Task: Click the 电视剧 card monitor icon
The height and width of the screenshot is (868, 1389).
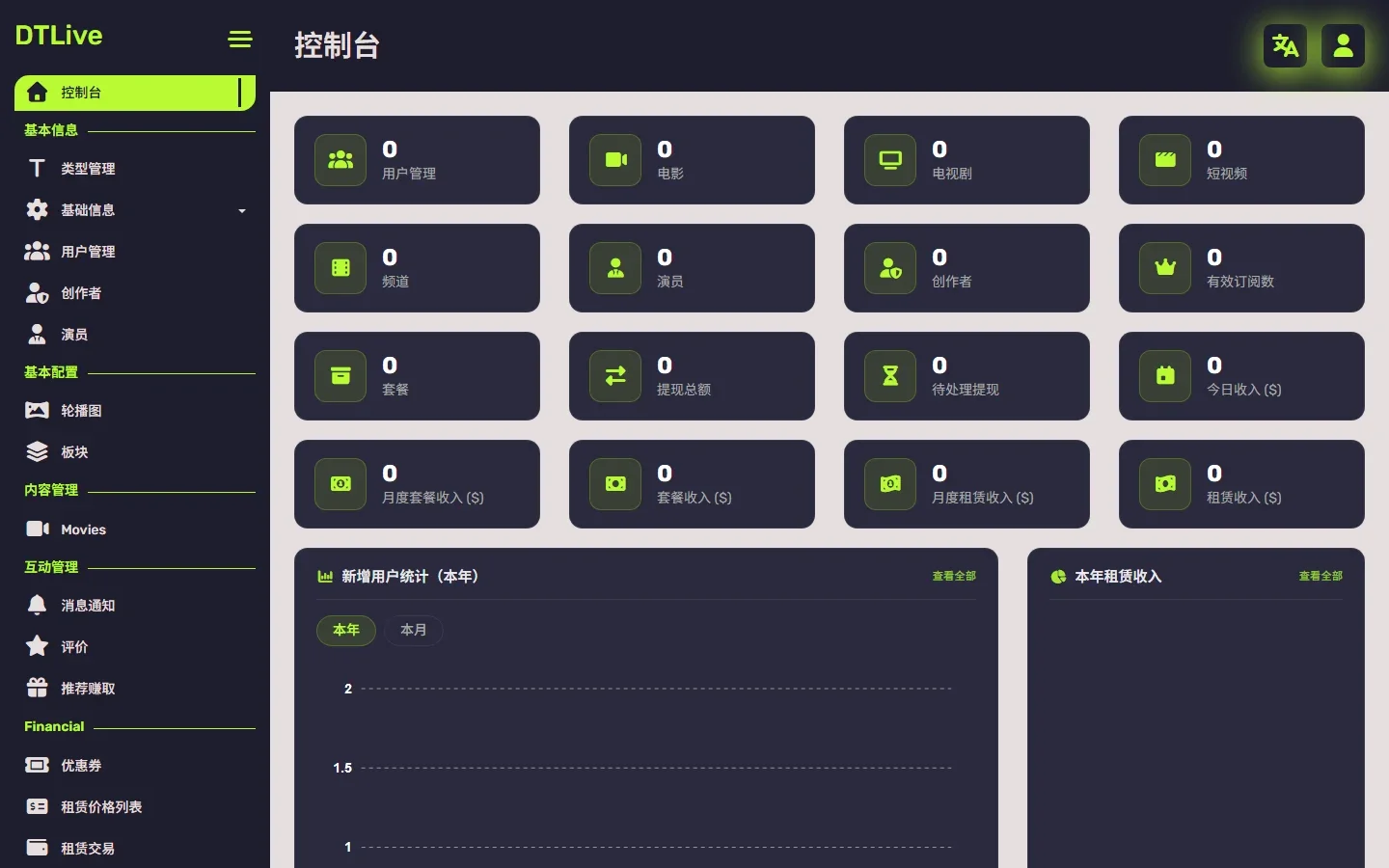Action: 890,160
